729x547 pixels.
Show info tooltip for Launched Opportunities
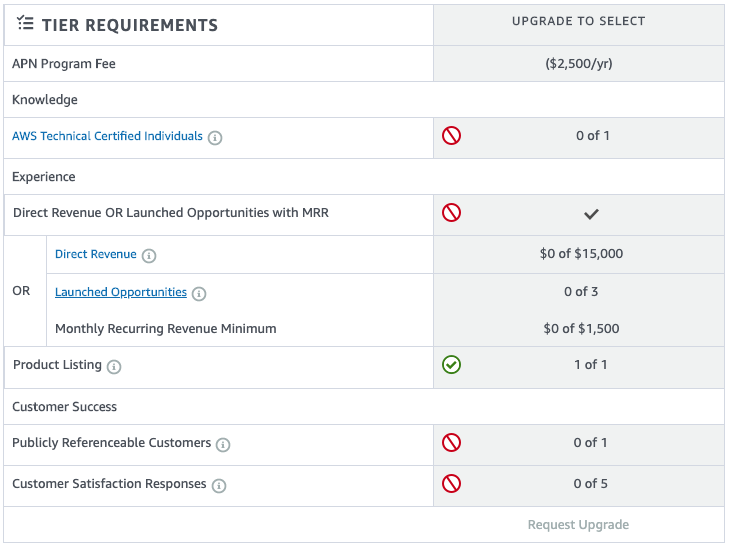coord(199,294)
